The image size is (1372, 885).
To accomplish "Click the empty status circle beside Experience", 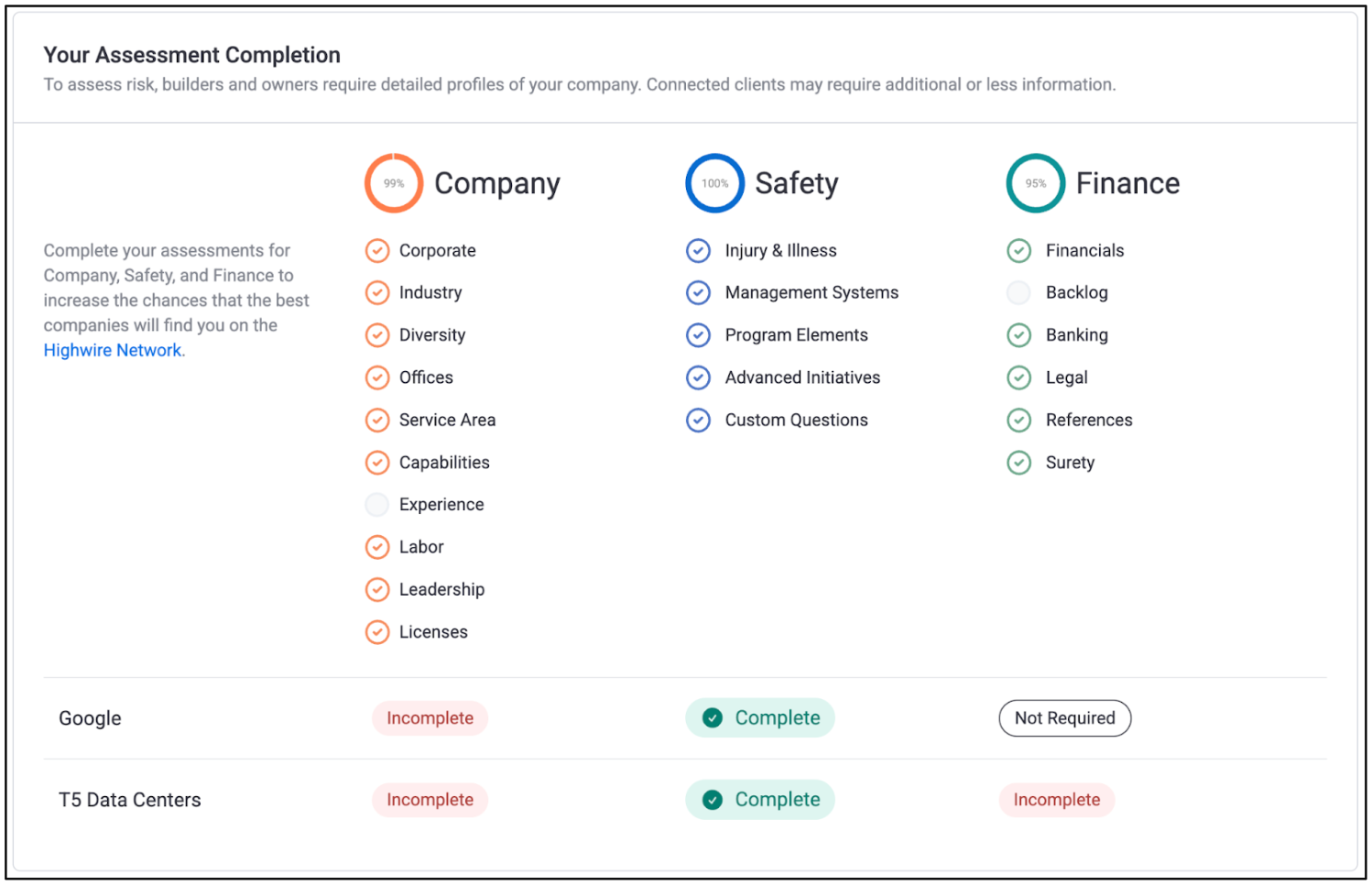I will (x=376, y=505).
